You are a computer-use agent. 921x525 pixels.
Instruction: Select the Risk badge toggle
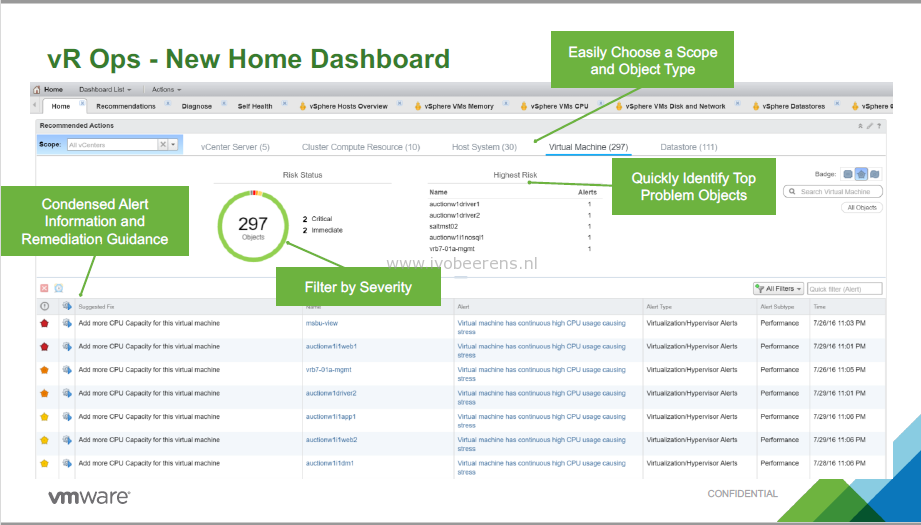pos(861,174)
